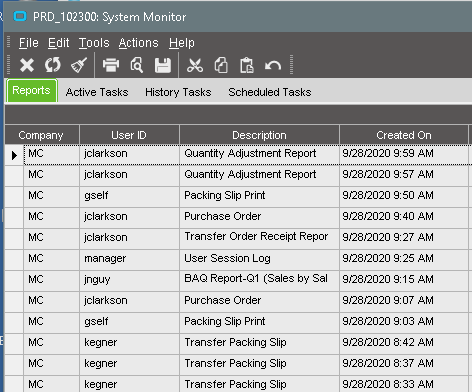Sort by the Description column header

coord(259,135)
